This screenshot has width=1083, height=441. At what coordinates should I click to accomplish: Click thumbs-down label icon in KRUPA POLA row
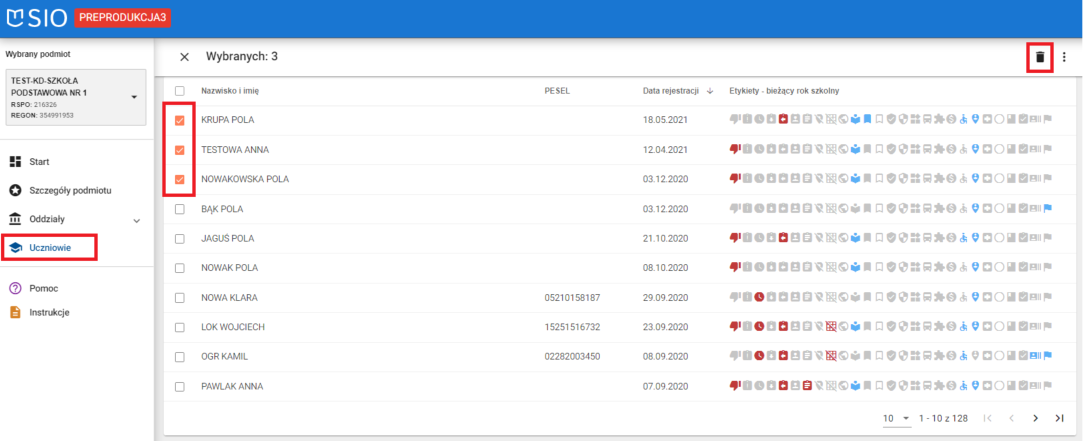coord(734,120)
